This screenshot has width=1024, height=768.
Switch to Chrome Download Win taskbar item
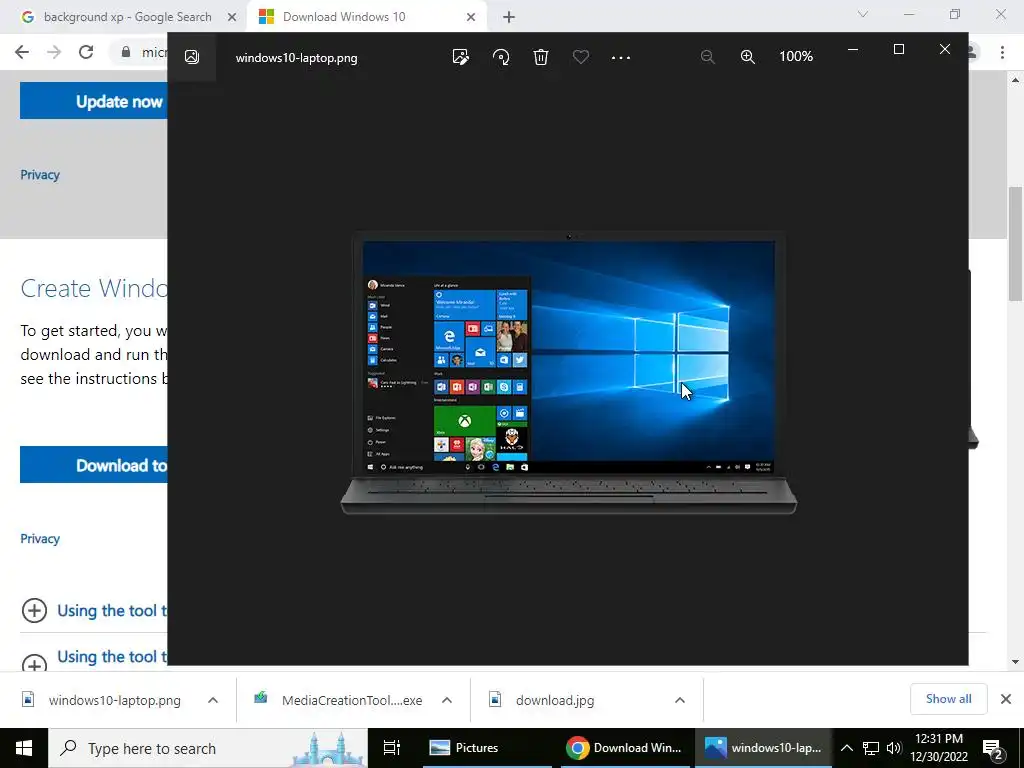(x=624, y=748)
